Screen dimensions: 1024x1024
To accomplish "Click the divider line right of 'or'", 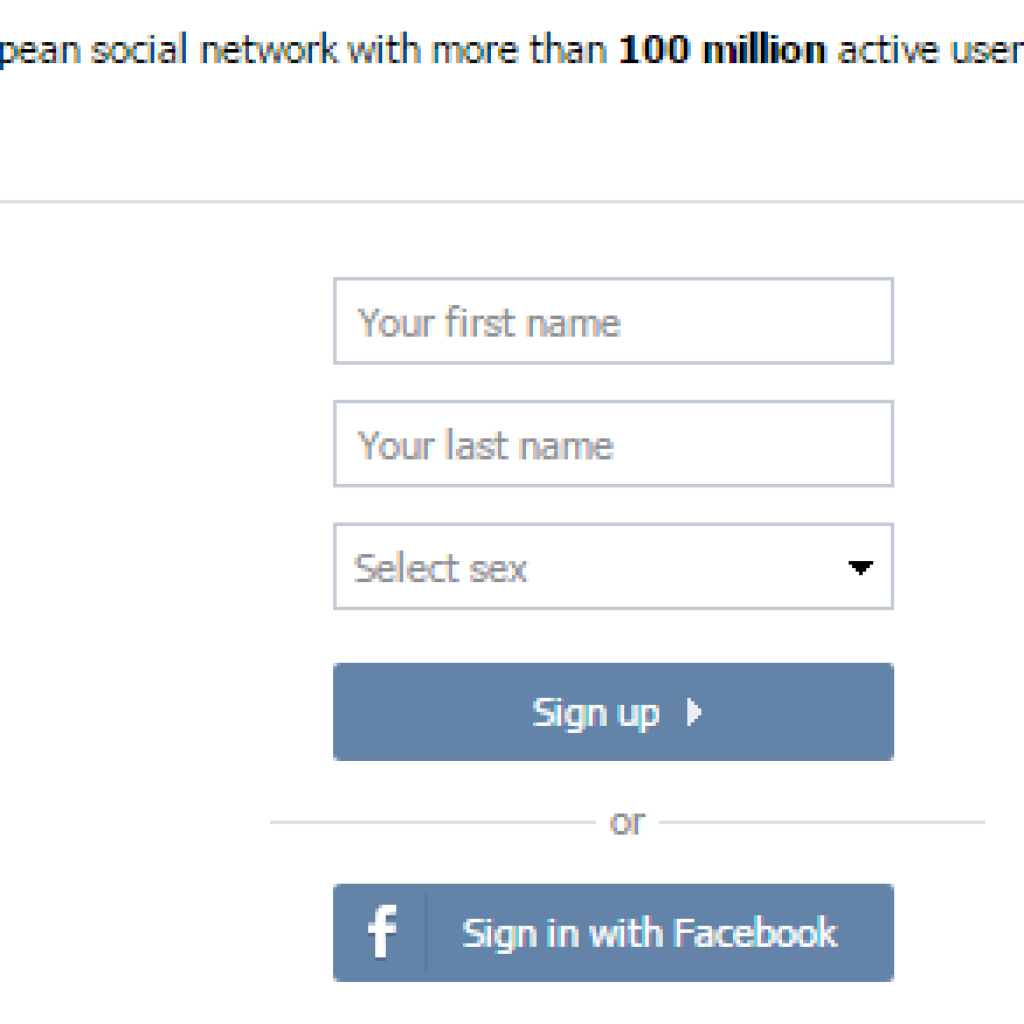I will [820, 823].
